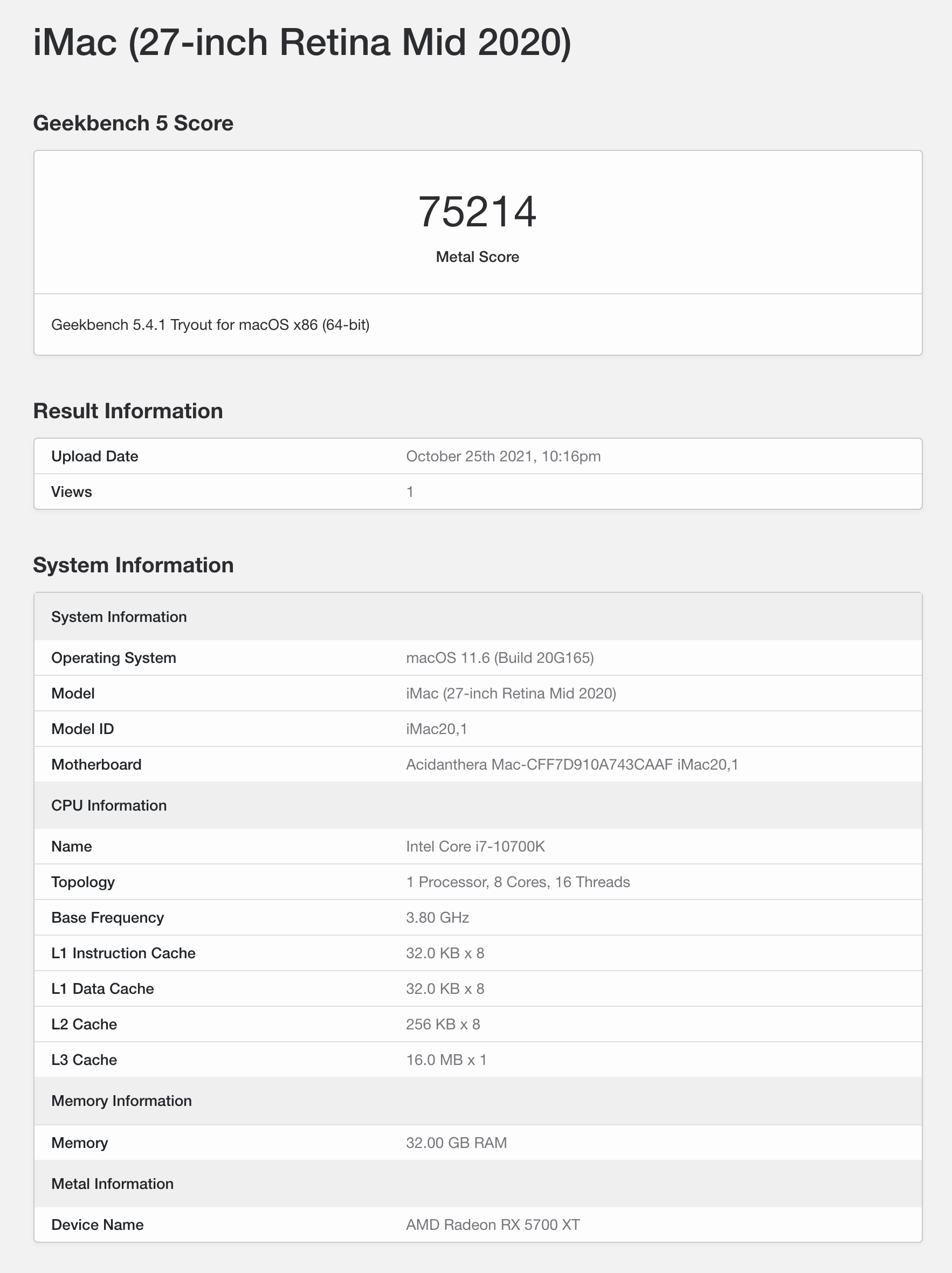The width and height of the screenshot is (952, 1273).
Task: Click the page title iMac (27-inch Retina Mid 2020)
Action: click(302, 43)
